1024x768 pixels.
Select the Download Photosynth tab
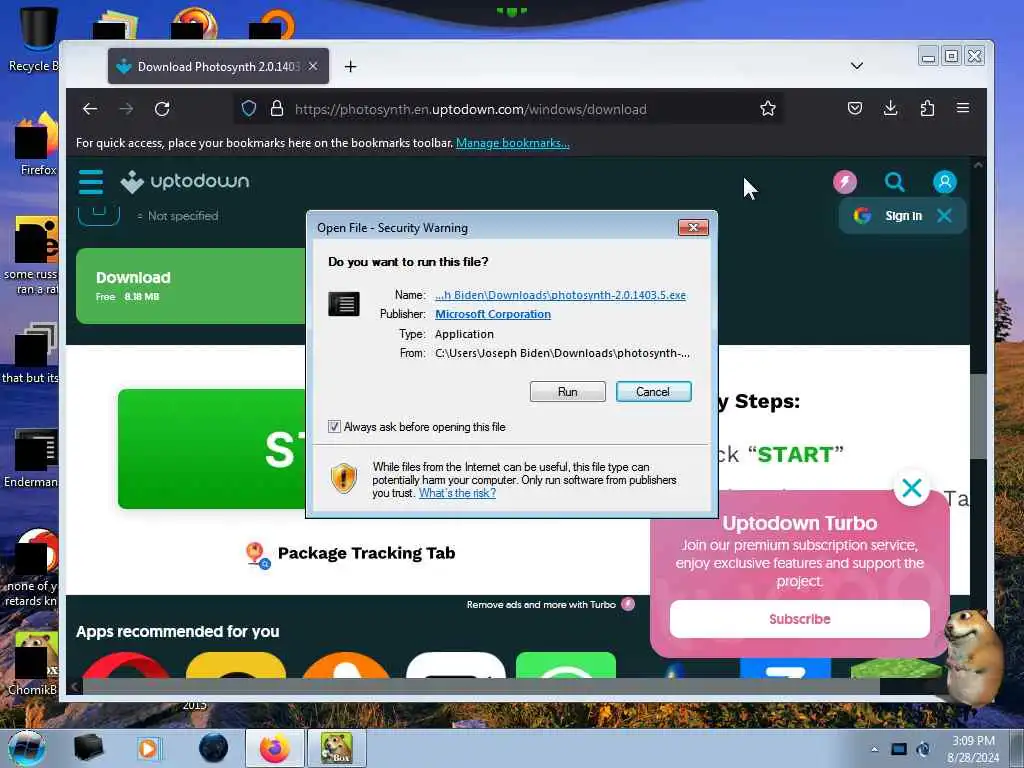[218, 66]
